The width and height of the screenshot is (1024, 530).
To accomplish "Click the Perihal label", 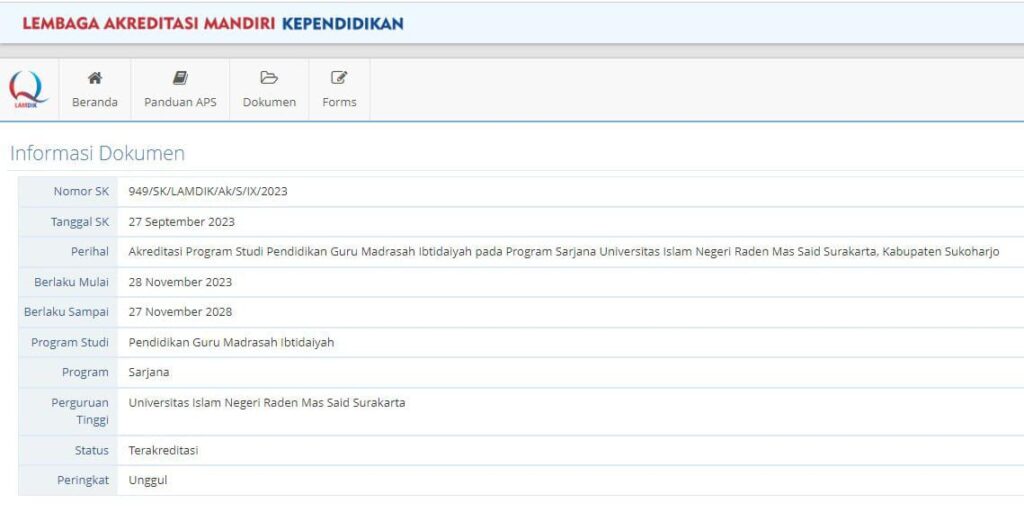I will (x=90, y=252).
